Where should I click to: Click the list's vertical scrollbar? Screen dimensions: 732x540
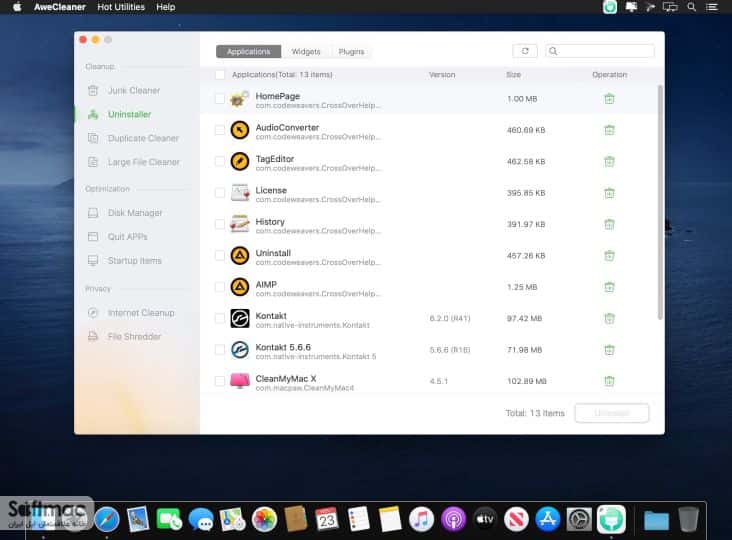[x=660, y=202]
